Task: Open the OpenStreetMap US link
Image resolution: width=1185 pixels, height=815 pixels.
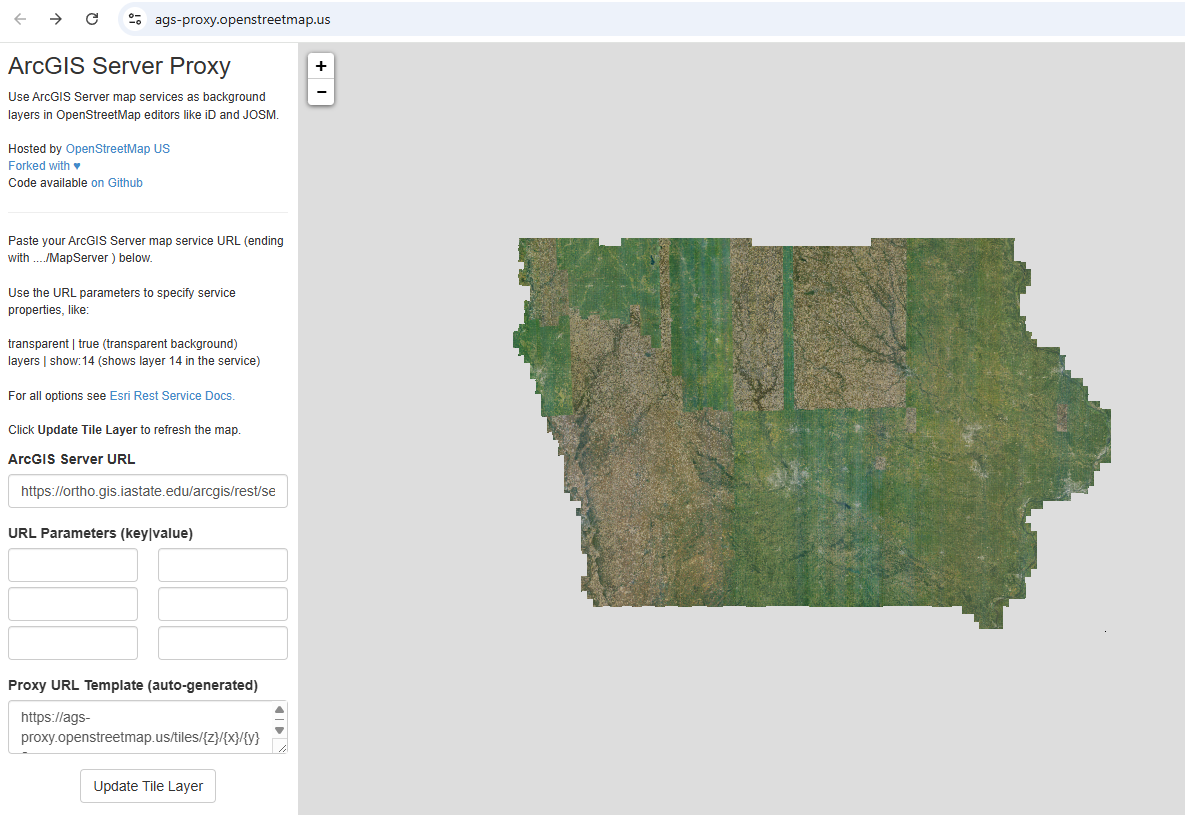Action: 117,149
